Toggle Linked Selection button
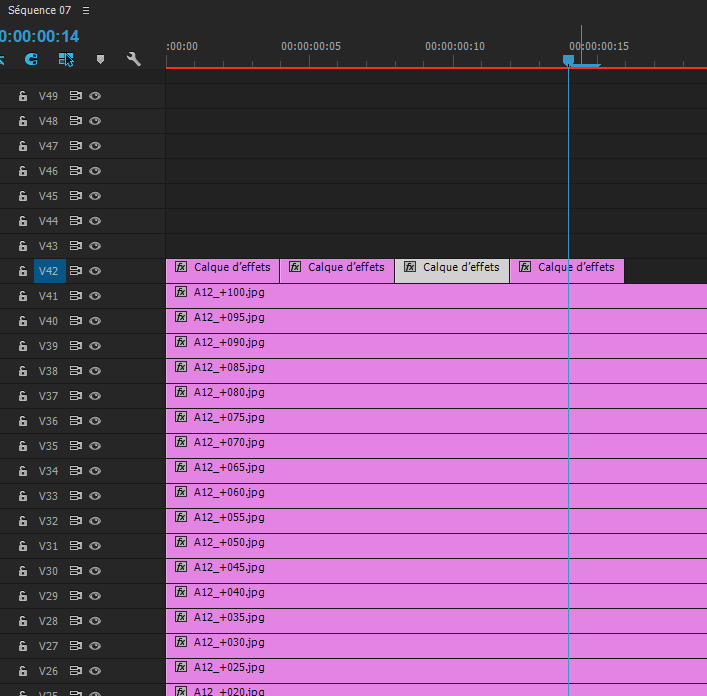 [x=66, y=60]
